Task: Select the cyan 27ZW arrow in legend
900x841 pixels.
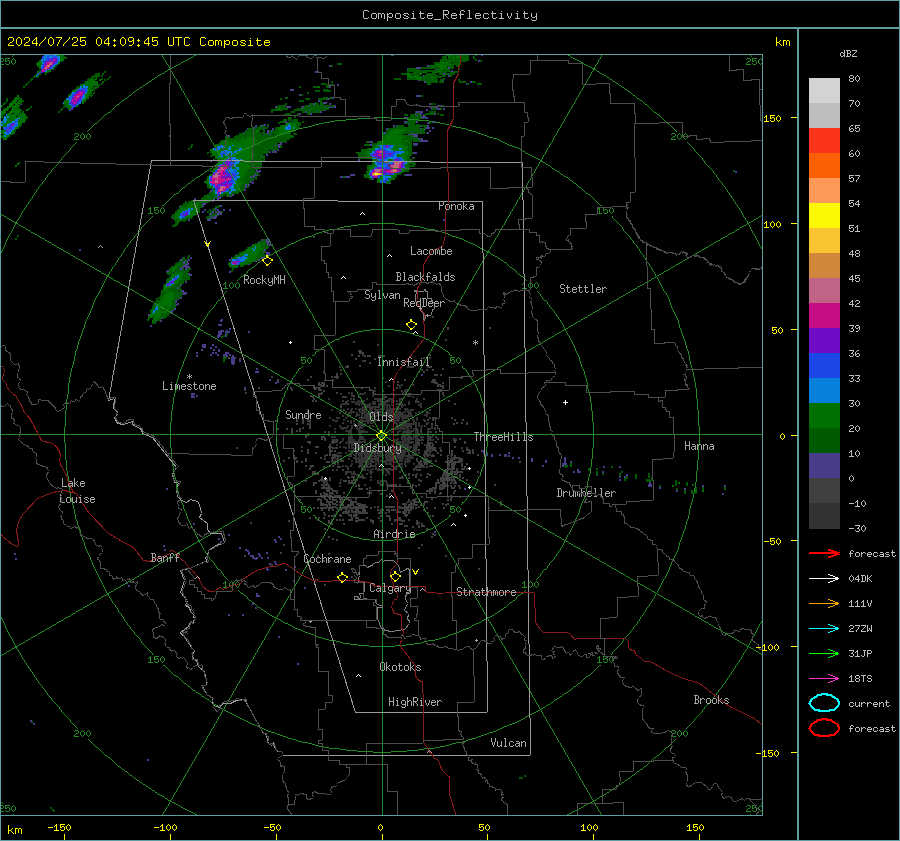Action: (824, 629)
